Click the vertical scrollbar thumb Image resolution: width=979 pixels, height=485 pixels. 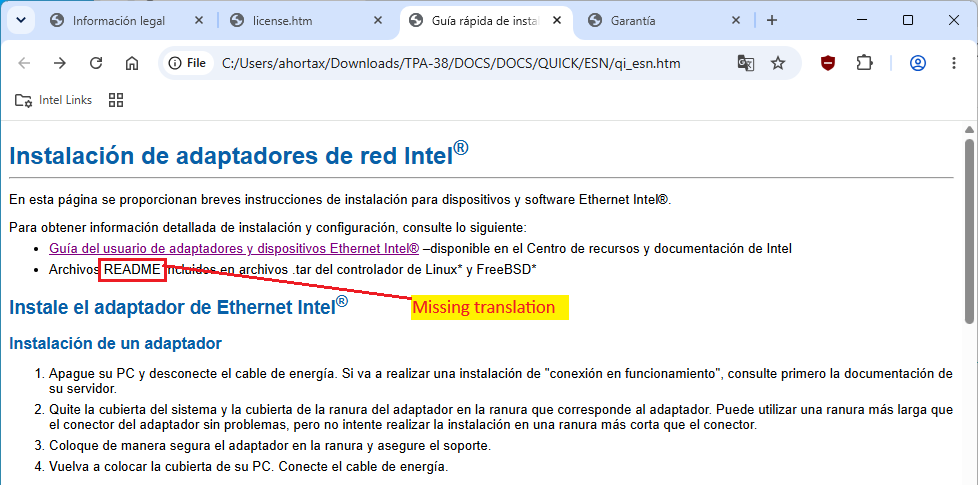969,231
